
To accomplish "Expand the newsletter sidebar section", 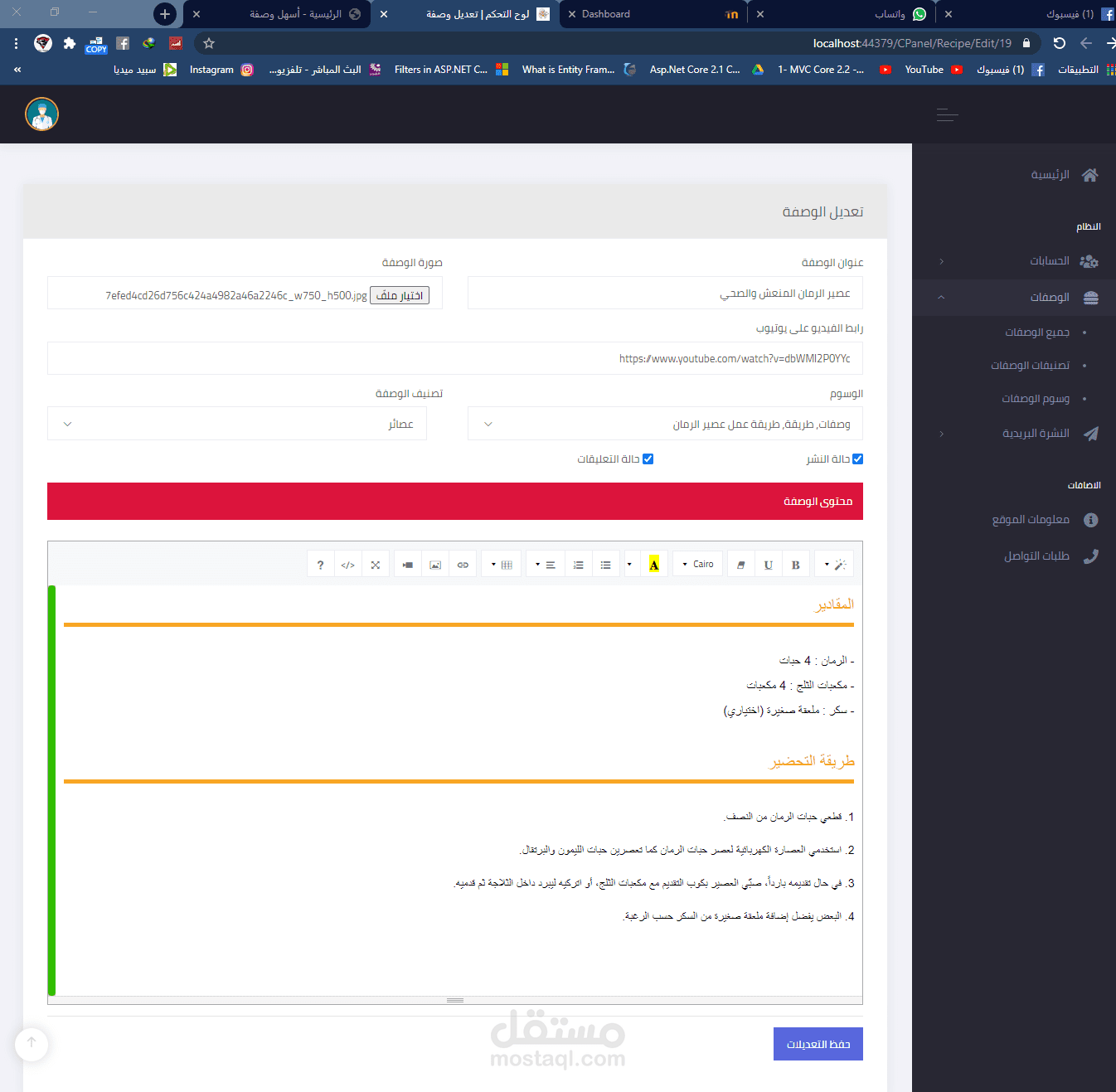I will (x=1013, y=434).
